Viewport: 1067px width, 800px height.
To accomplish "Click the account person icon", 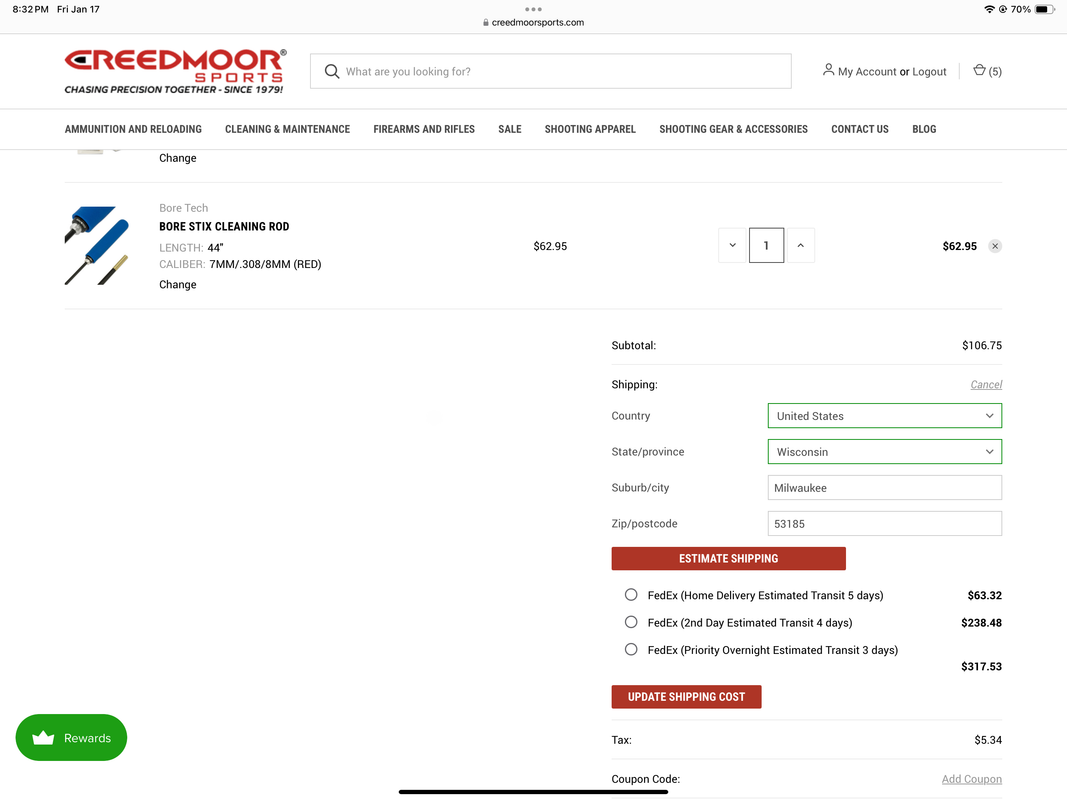I will click(x=828, y=69).
